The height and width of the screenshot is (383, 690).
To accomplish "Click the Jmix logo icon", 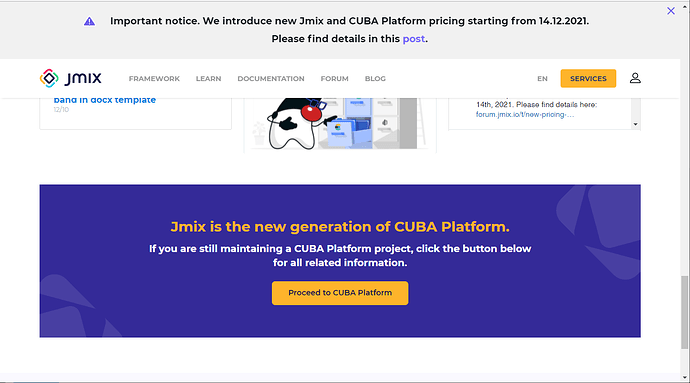I will [x=49, y=78].
